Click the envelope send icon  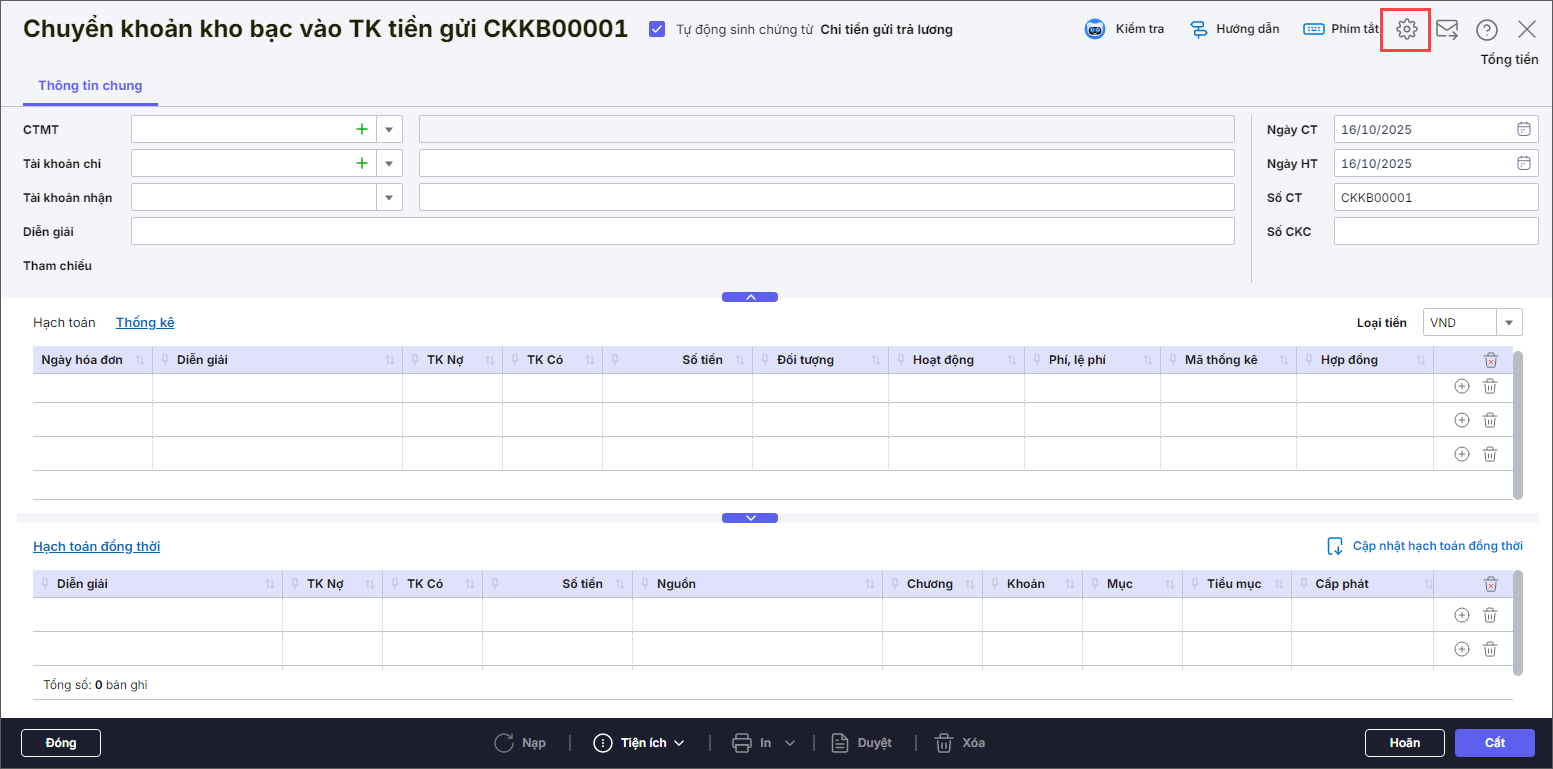[1447, 29]
